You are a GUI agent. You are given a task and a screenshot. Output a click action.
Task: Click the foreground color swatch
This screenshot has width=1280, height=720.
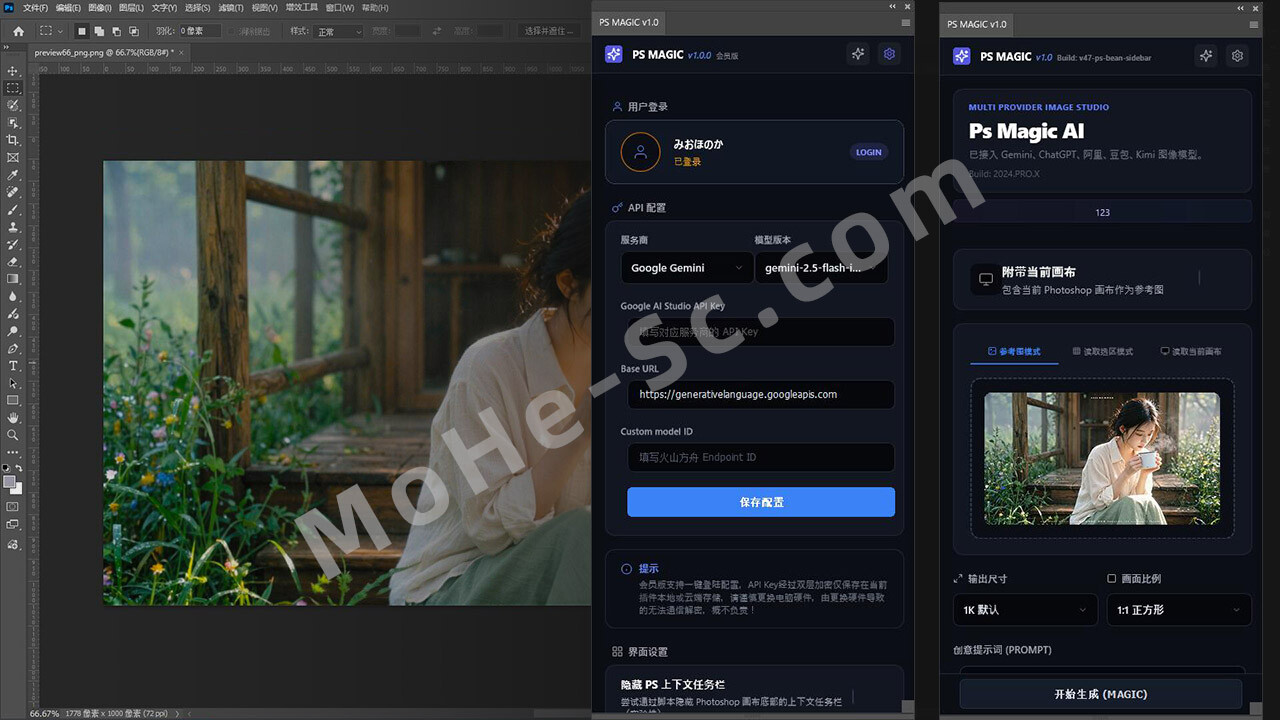(x=9, y=482)
